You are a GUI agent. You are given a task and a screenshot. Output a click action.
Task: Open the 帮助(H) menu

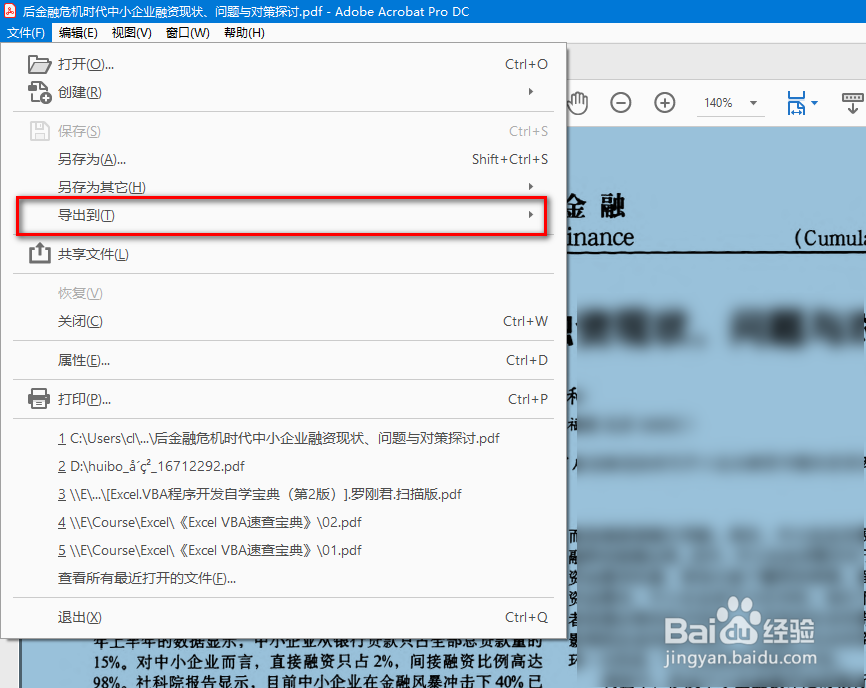(244, 33)
